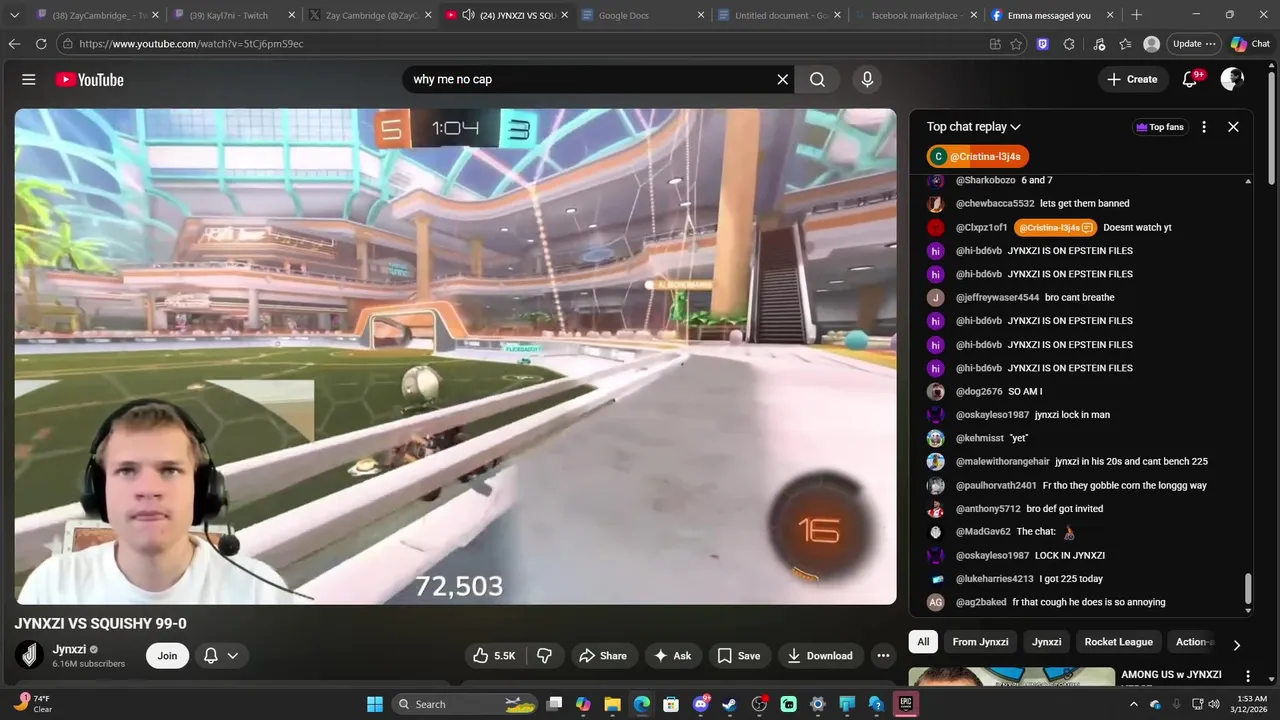The image size is (1280, 720).
Task: Ask about this video
Action: coord(672,656)
